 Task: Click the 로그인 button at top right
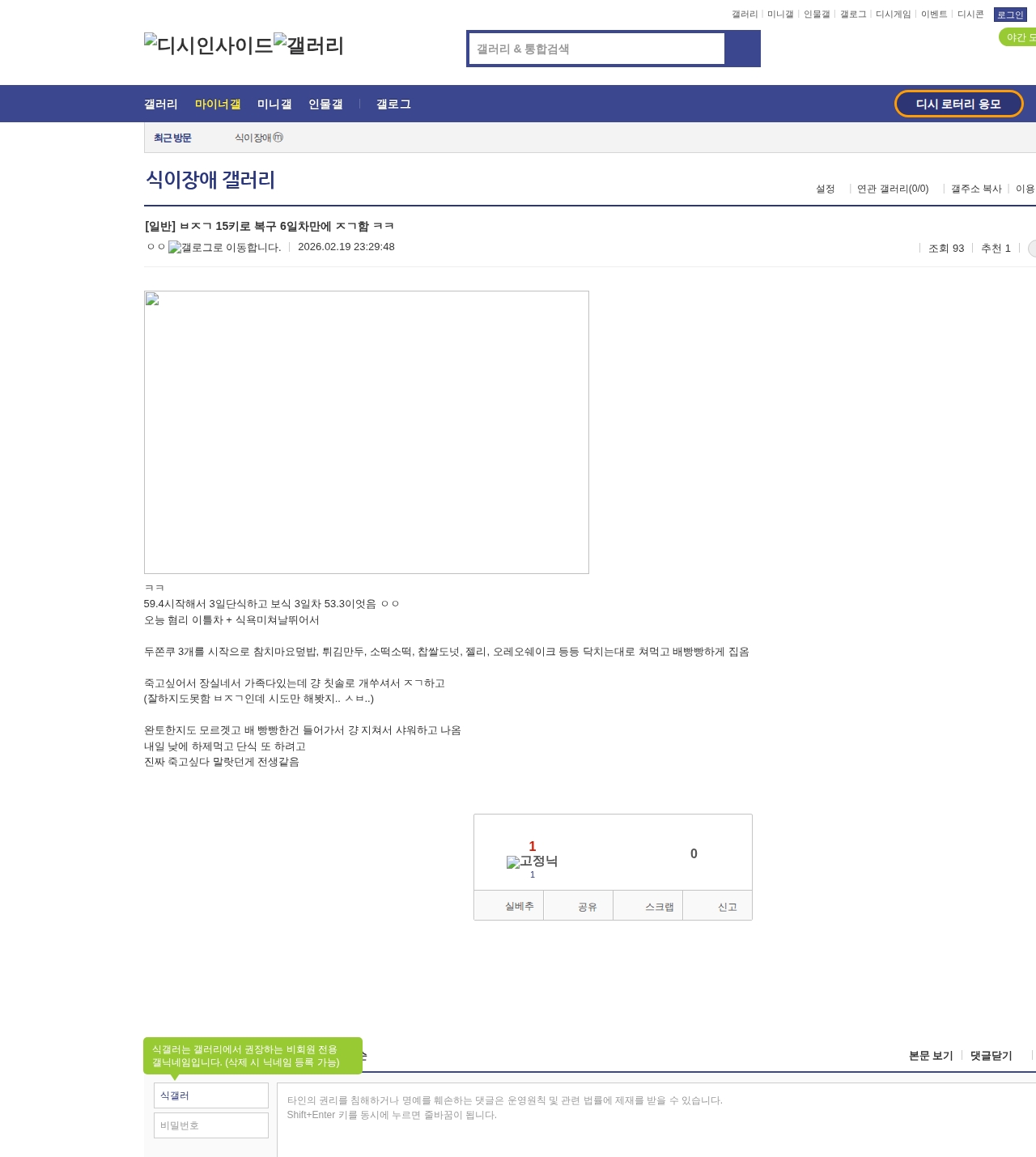click(x=1010, y=14)
